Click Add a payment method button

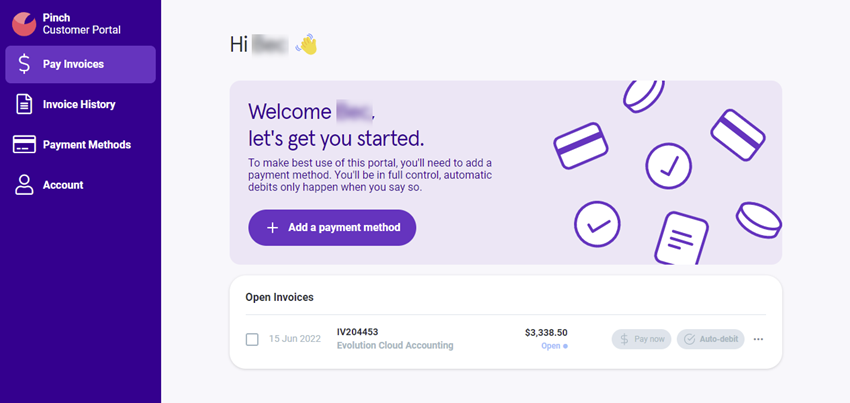[x=332, y=228]
